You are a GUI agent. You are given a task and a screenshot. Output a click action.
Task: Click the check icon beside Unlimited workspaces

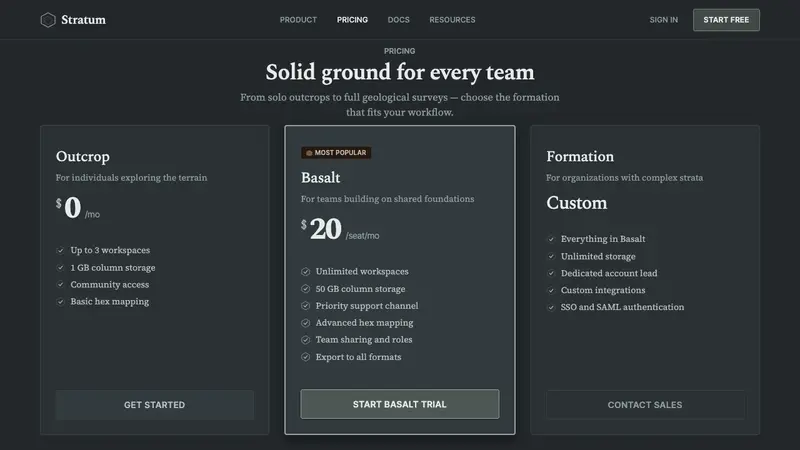point(306,272)
